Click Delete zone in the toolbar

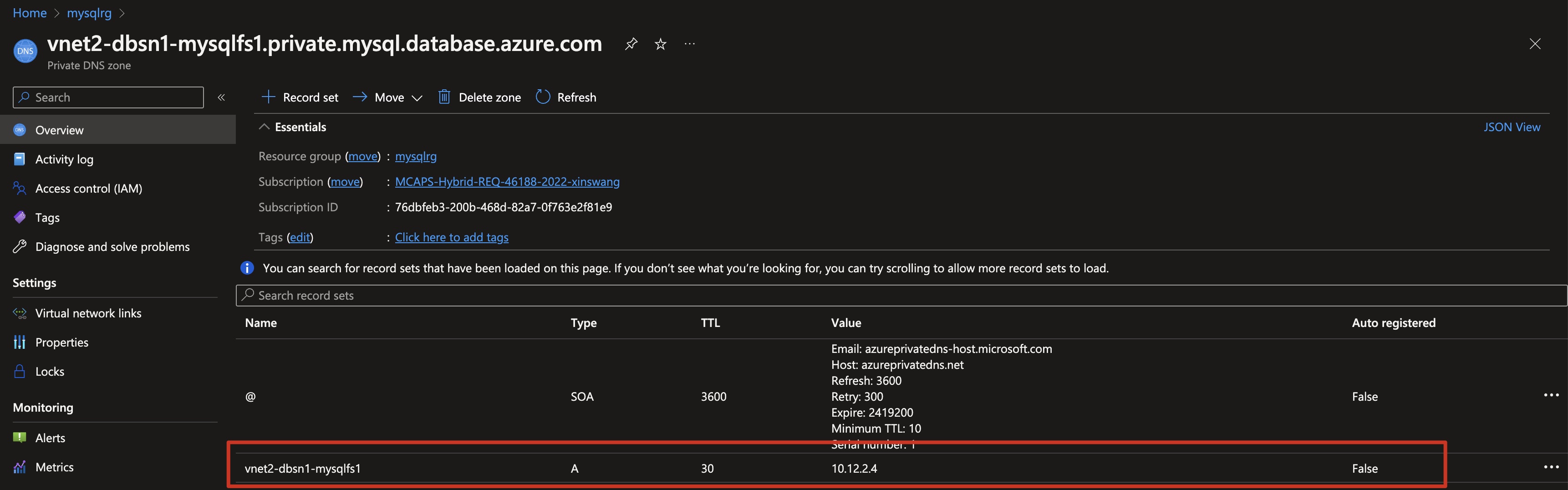480,97
